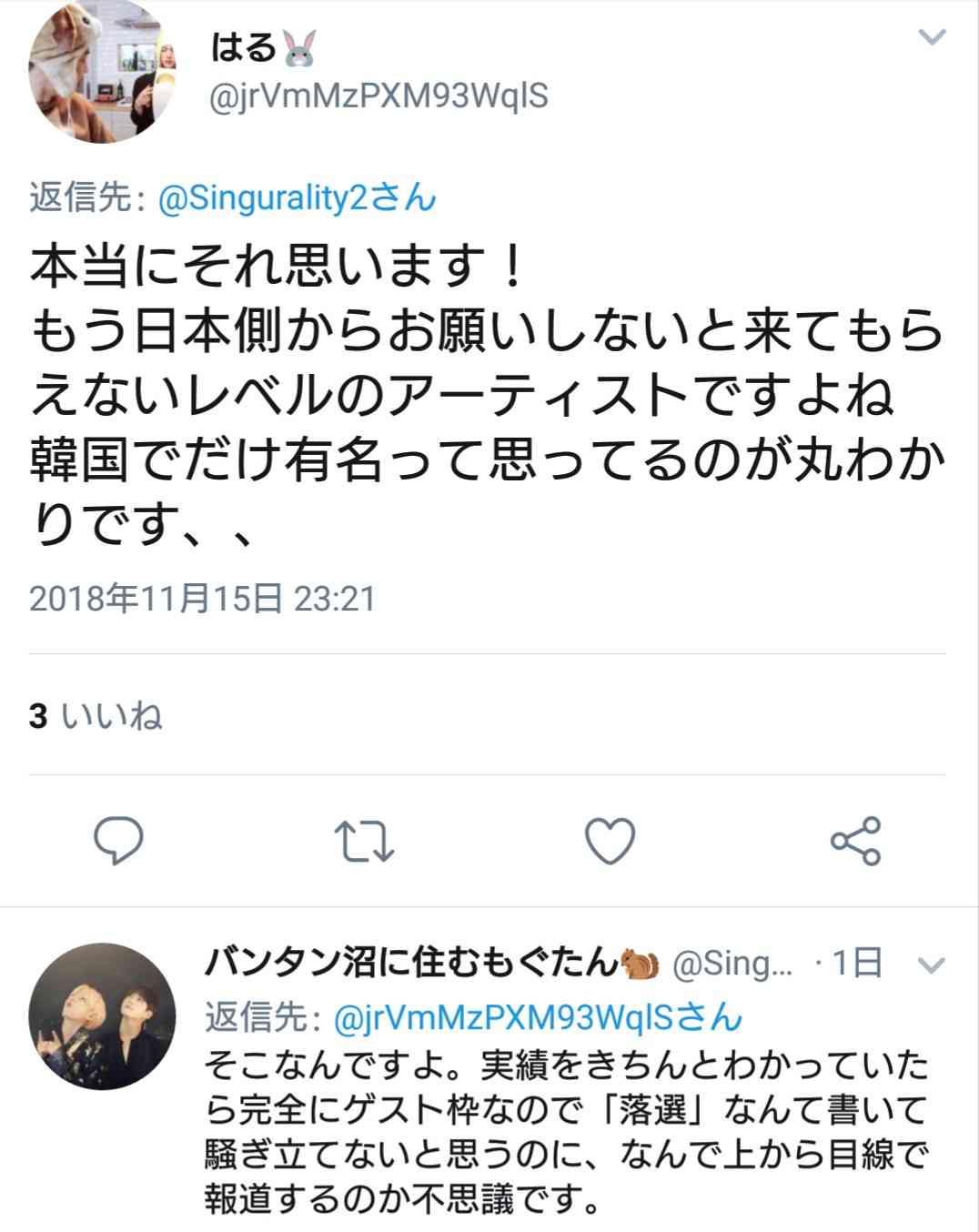979x1232 pixels.
Task: Click the 1日 timestamp on reply
Action: (x=858, y=964)
